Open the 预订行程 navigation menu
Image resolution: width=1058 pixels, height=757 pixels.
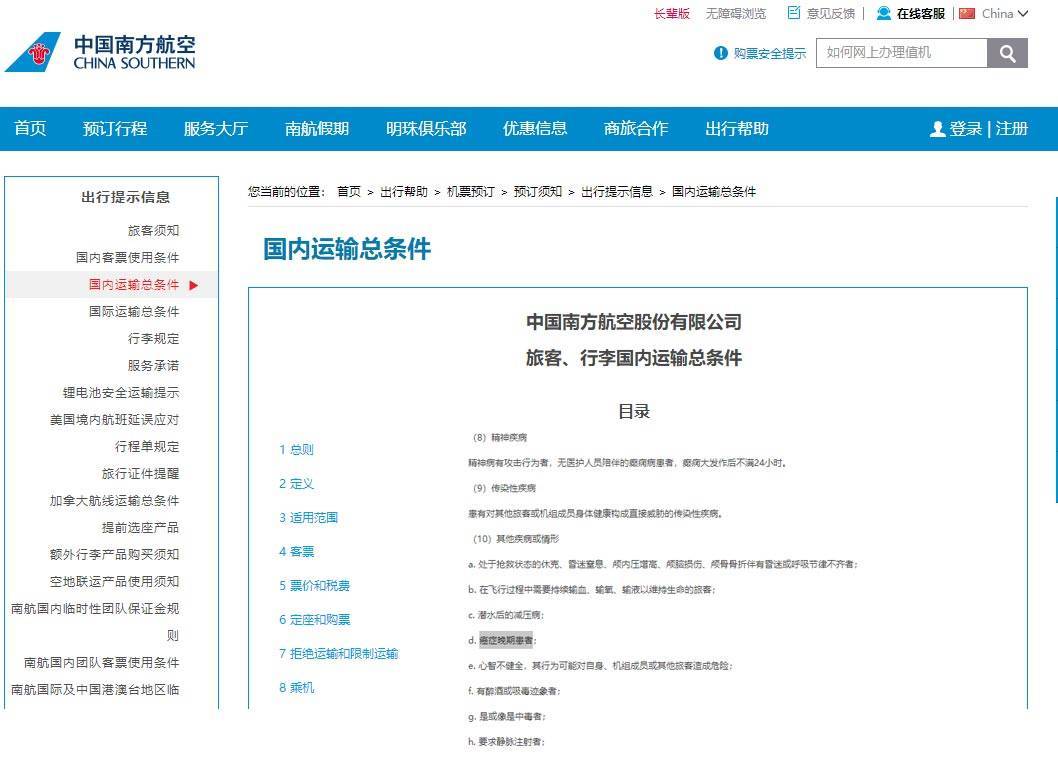(115, 129)
